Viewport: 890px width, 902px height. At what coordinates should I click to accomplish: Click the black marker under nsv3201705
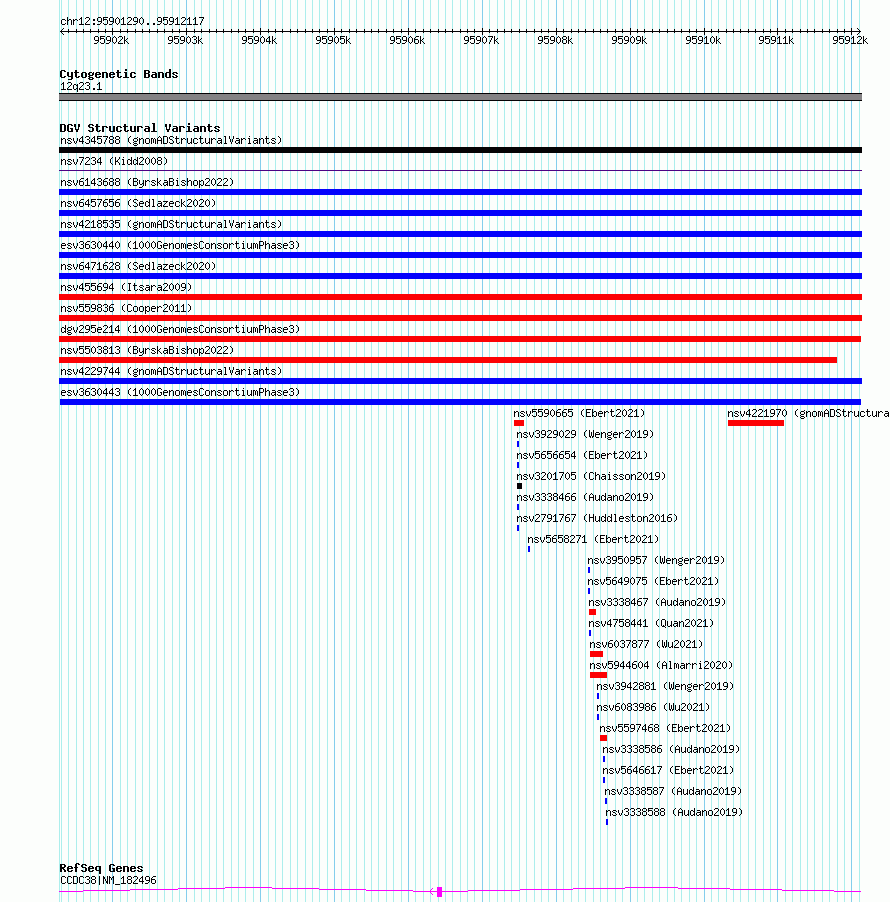coord(520,486)
